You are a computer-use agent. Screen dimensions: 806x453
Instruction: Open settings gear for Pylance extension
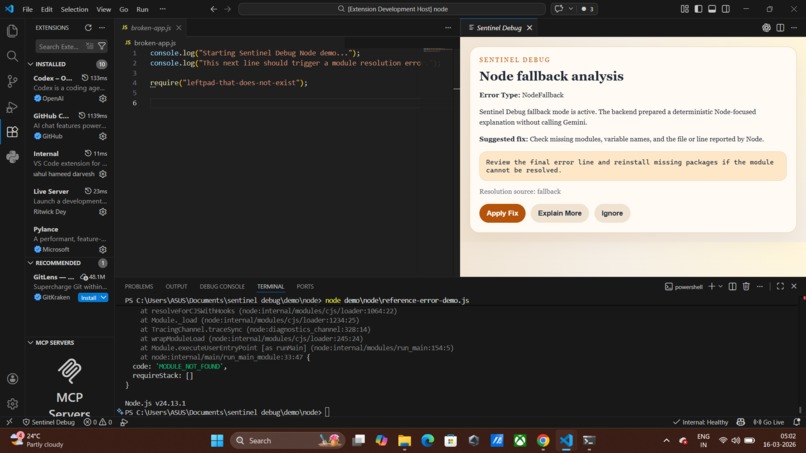103,249
